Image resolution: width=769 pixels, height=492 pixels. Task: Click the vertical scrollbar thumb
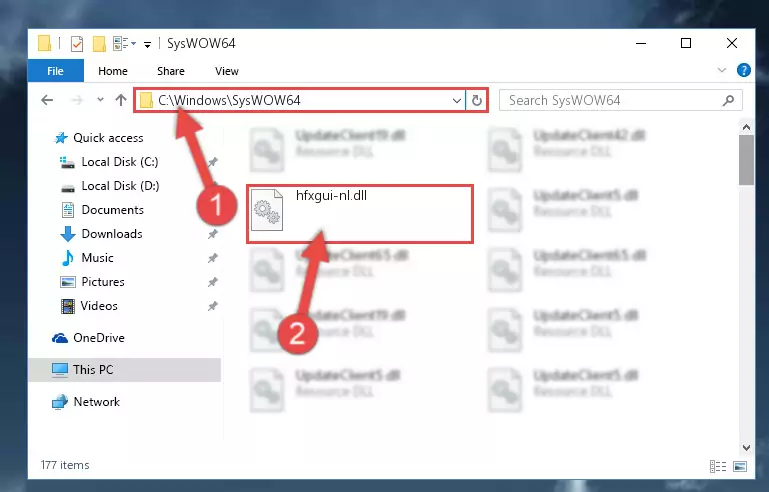point(746,160)
